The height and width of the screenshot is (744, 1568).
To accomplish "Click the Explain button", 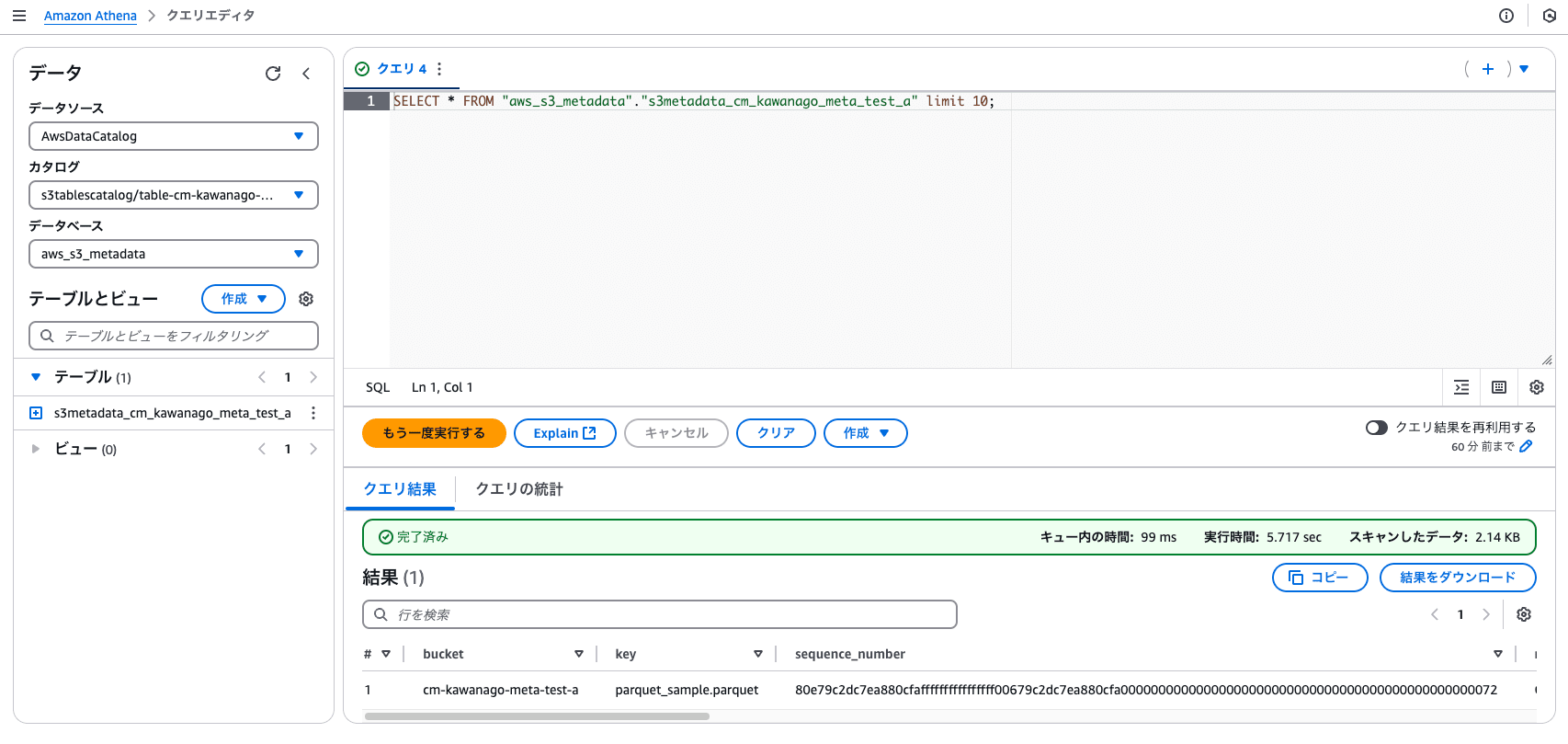I will pyautogui.click(x=564, y=433).
